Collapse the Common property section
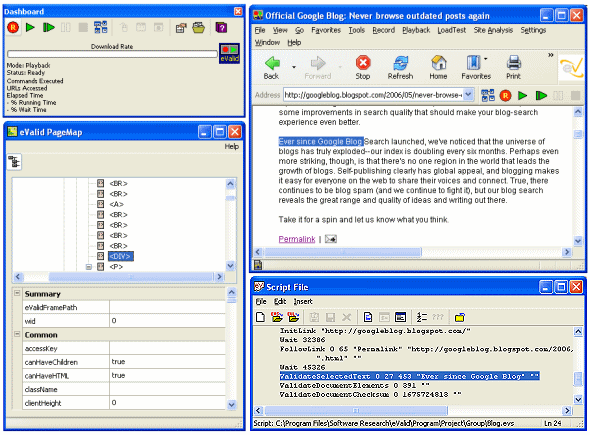This screenshot has width=590, height=435. coord(17,334)
